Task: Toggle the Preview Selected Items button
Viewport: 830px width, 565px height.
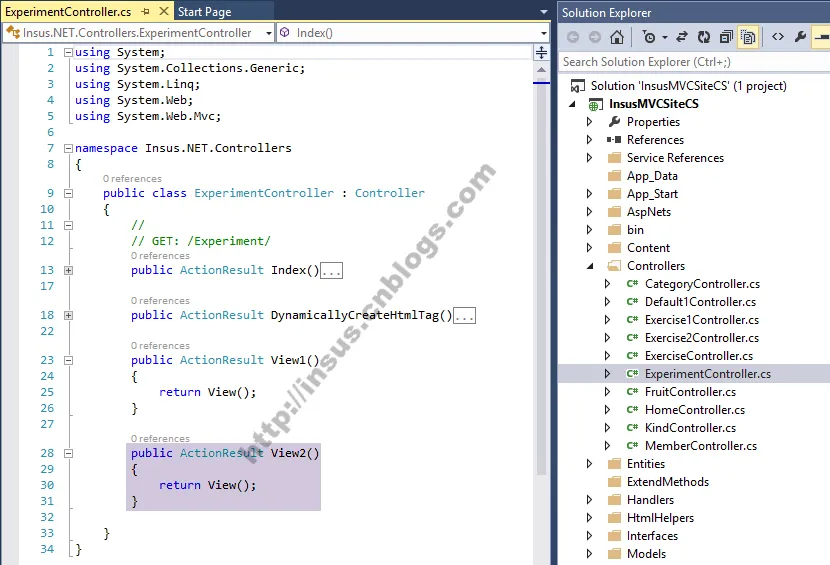Action: coord(821,37)
